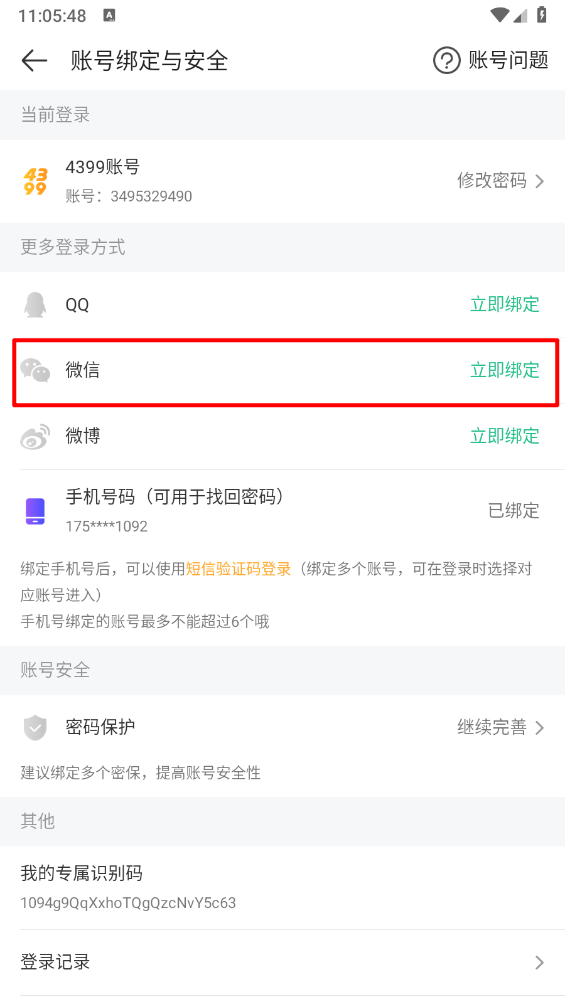
Task: Open the 登录记录 row
Action: 282,962
